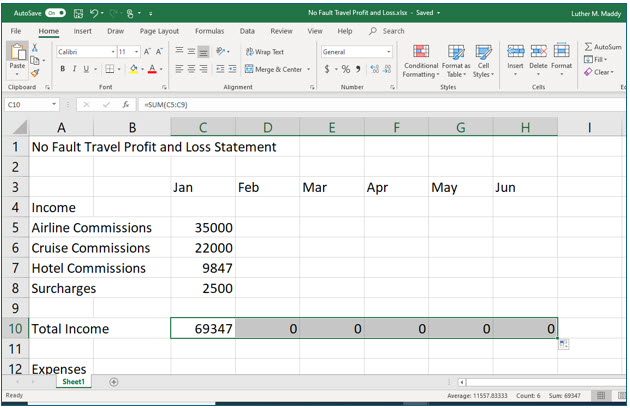Click the Orientation text angle icon
The image size is (630, 408).
[221, 51]
